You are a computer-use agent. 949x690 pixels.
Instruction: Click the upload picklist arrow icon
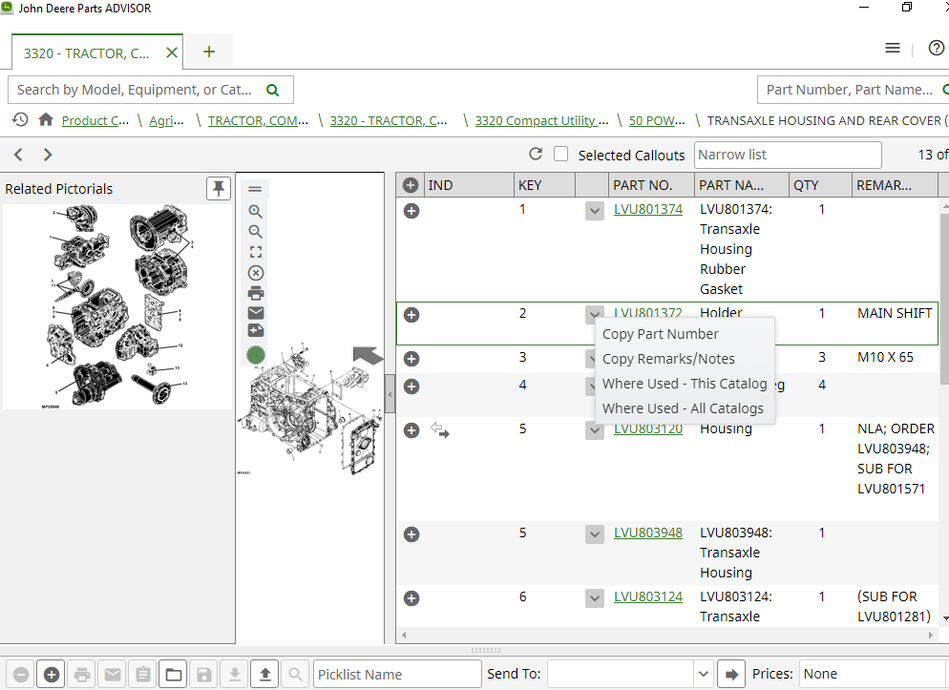264,674
